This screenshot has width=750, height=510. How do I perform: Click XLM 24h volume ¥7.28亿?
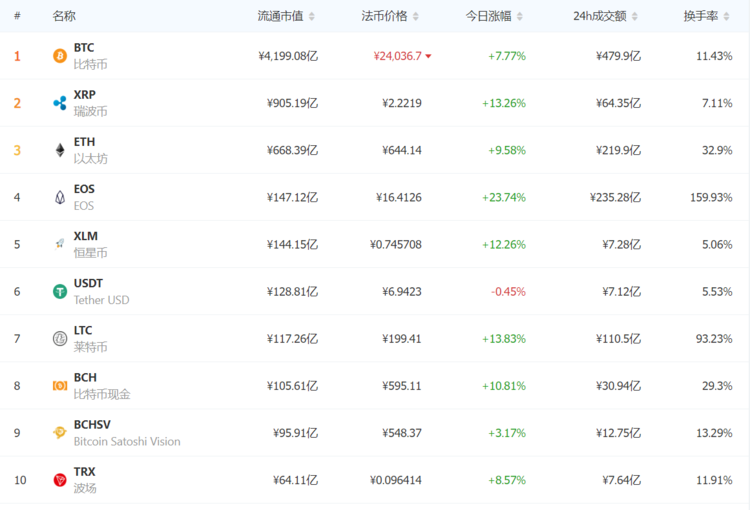coord(621,244)
